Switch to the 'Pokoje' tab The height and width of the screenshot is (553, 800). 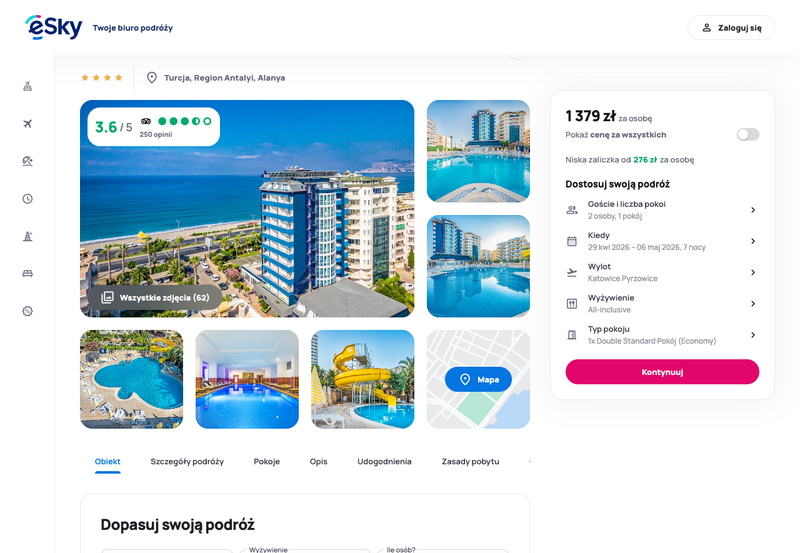(x=267, y=461)
